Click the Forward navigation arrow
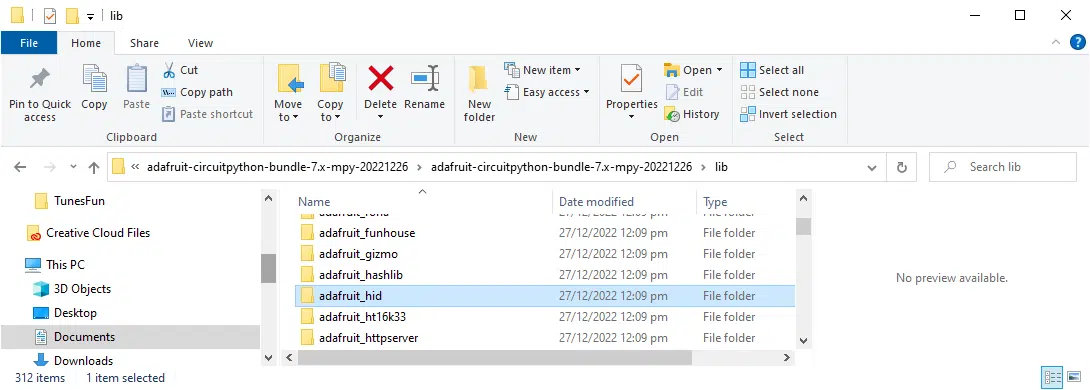 49,168
